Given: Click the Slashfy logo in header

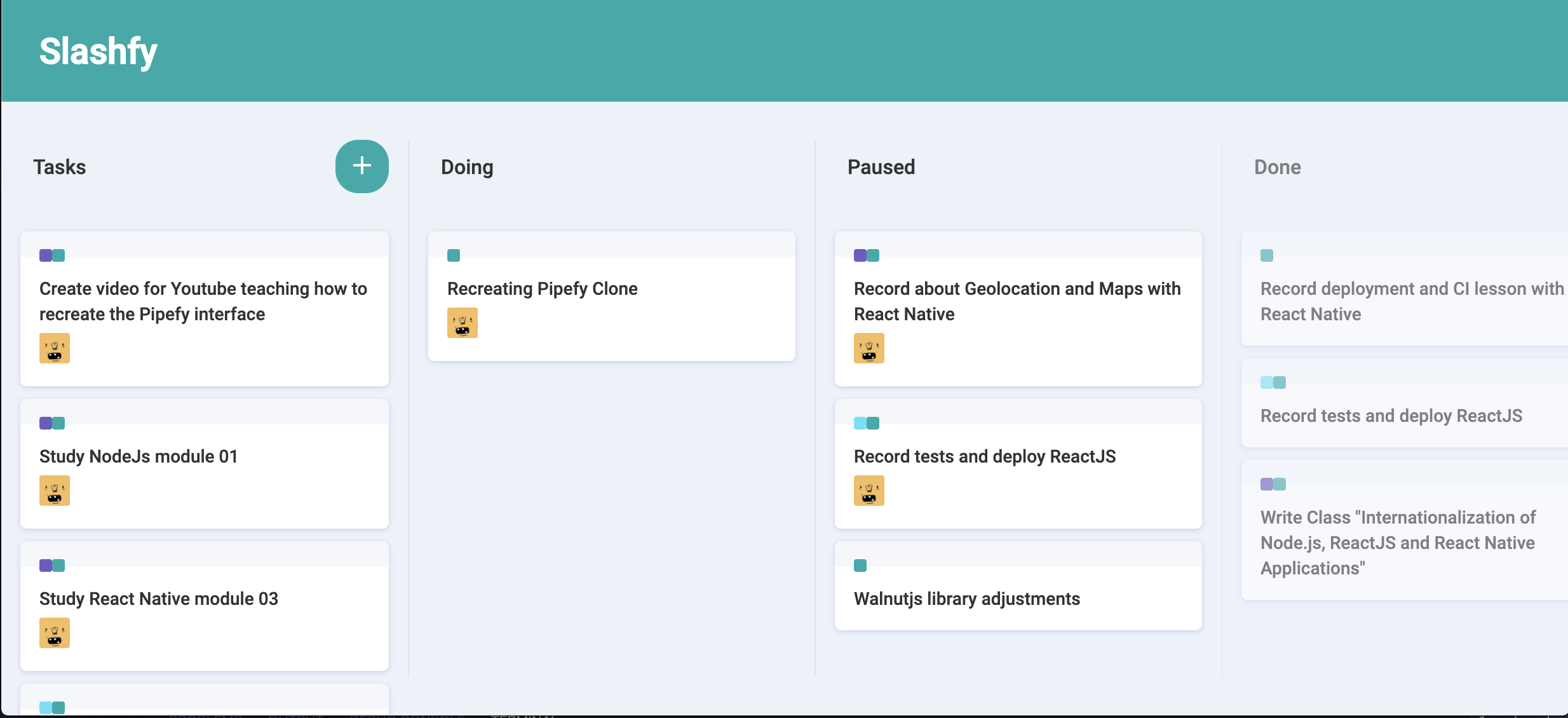Looking at the screenshot, I should click(x=98, y=51).
